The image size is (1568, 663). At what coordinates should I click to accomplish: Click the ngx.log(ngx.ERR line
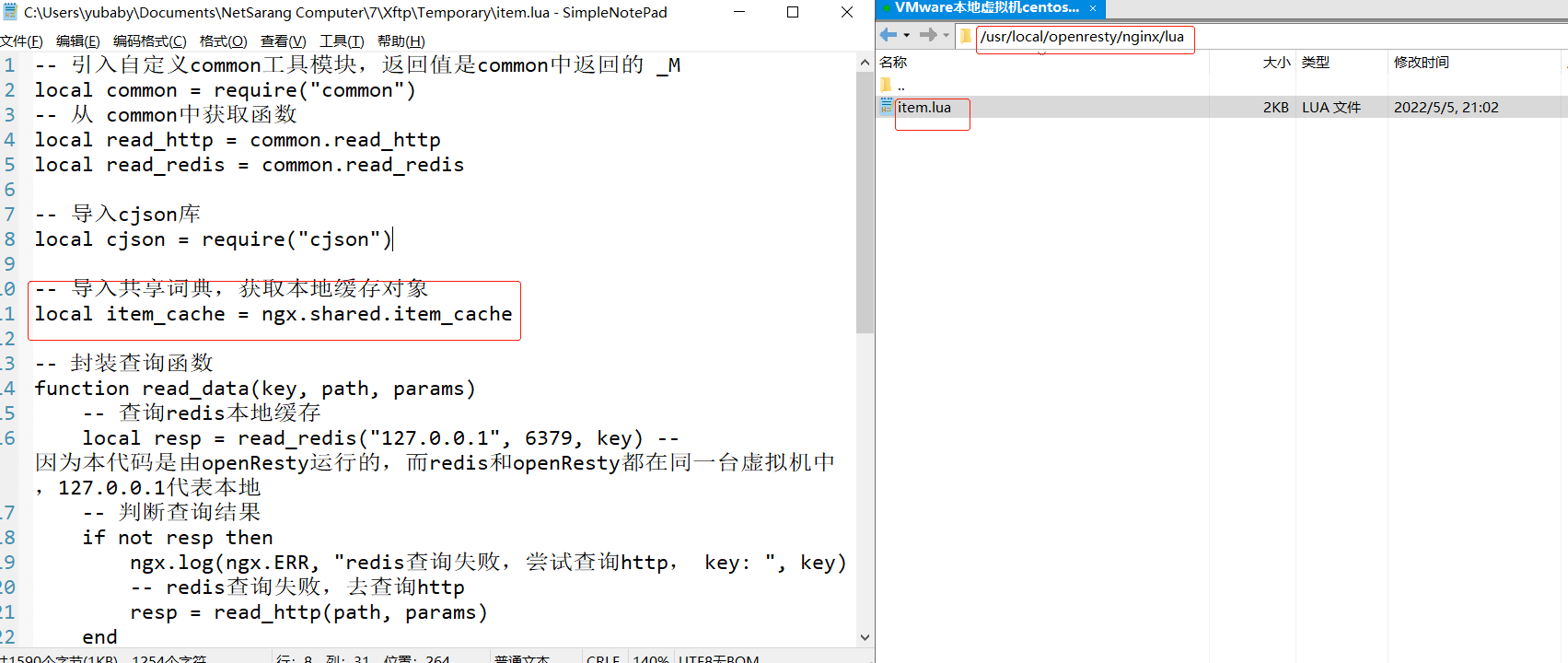point(488,563)
